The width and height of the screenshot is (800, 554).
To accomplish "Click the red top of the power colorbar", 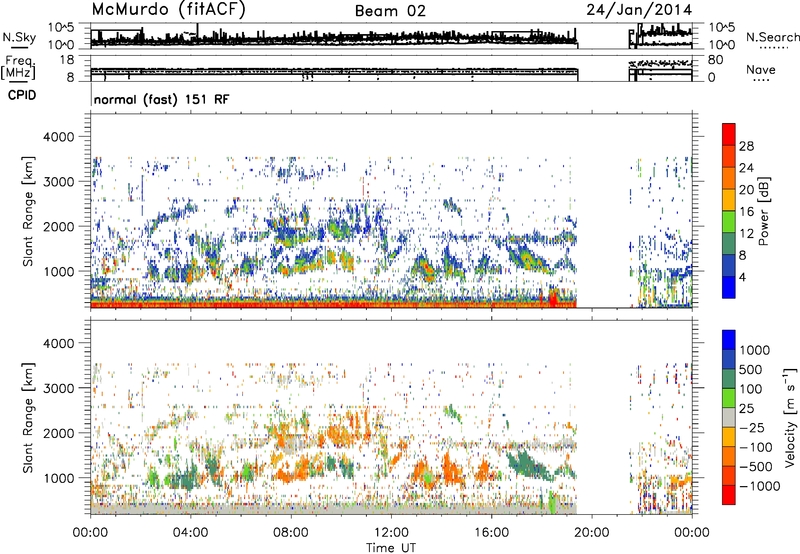I will pos(729,134).
